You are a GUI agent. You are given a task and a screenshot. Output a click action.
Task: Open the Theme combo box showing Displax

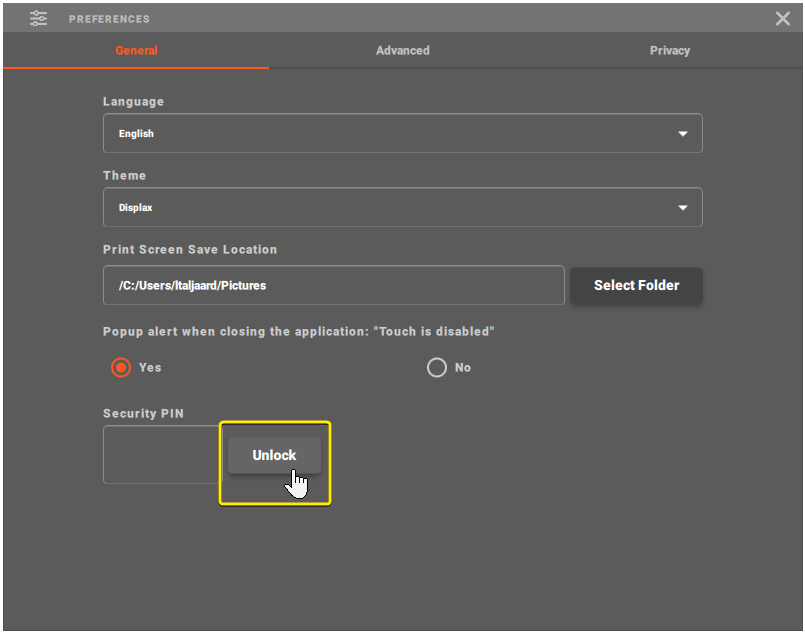point(390,208)
